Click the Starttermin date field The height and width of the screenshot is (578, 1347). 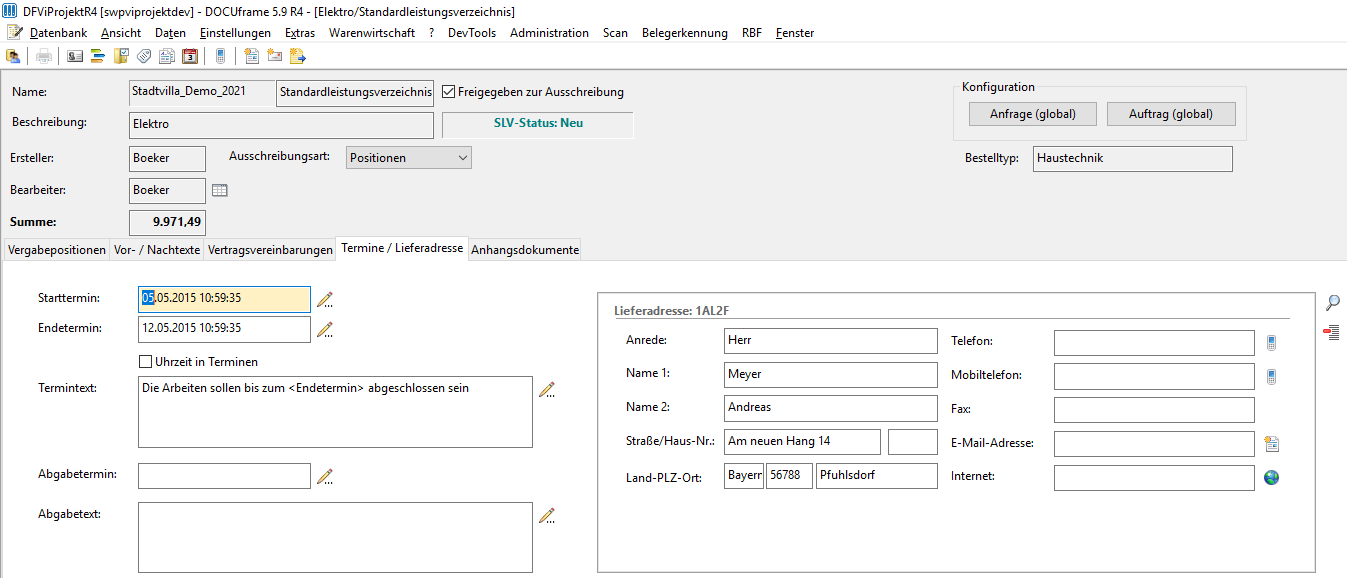pos(224,299)
